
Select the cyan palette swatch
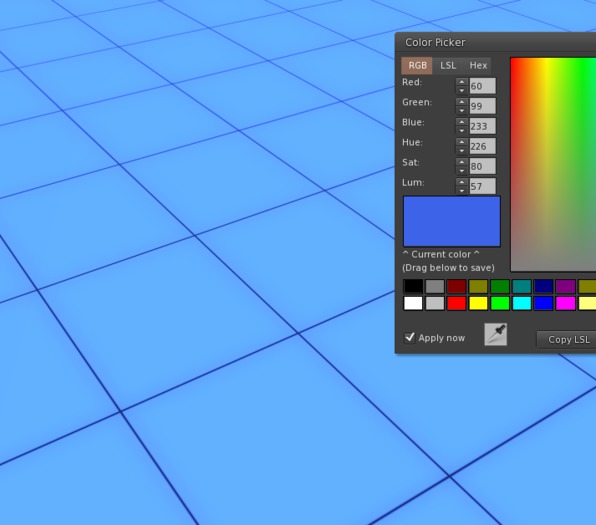click(522, 303)
